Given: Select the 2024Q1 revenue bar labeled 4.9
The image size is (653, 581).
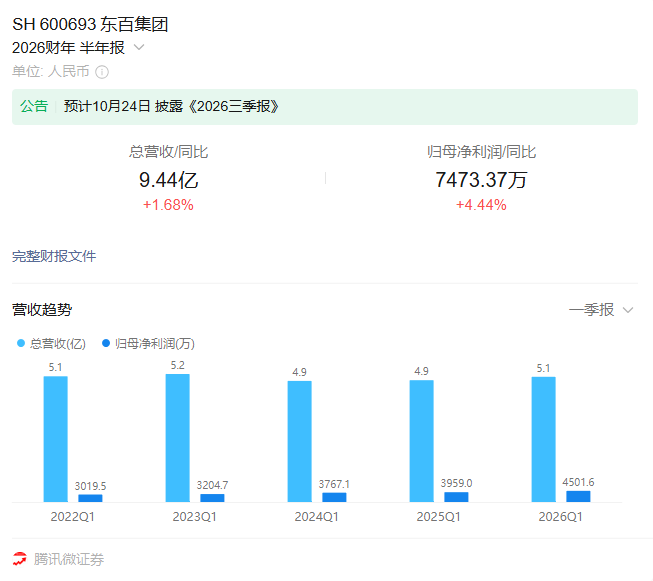Looking at the screenshot, I should [x=299, y=441].
